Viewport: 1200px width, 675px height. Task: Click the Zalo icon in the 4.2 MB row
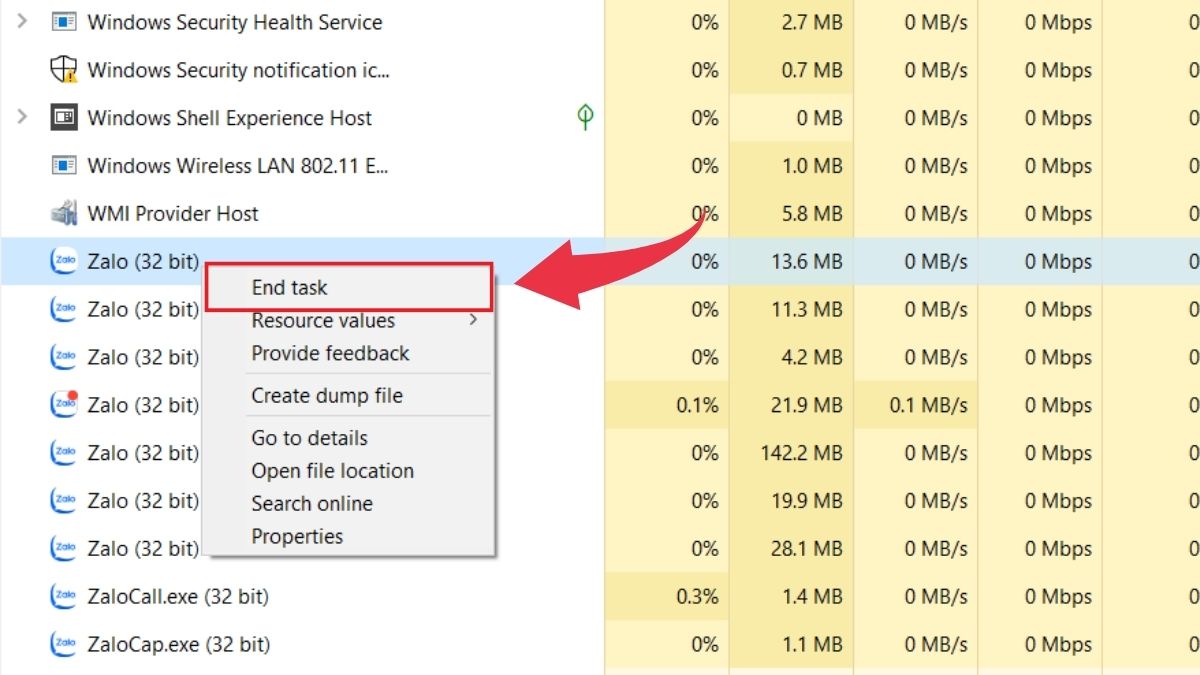tap(64, 357)
